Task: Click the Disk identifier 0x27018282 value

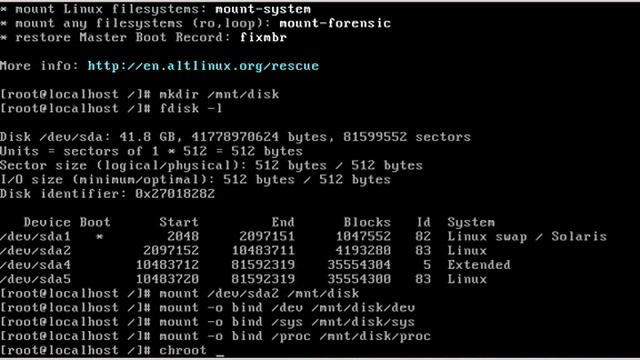Action: tap(175, 193)
